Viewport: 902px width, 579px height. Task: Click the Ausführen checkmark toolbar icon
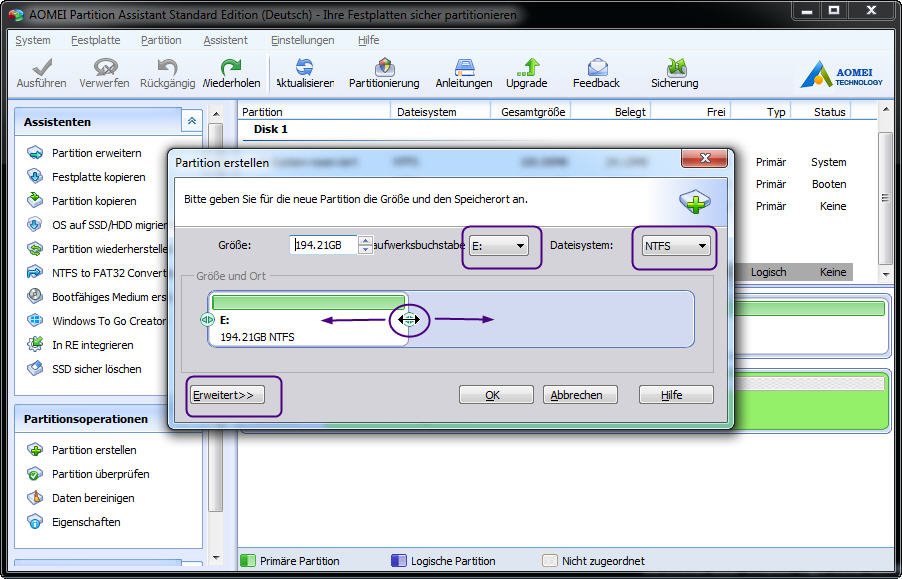coord(41,68)
